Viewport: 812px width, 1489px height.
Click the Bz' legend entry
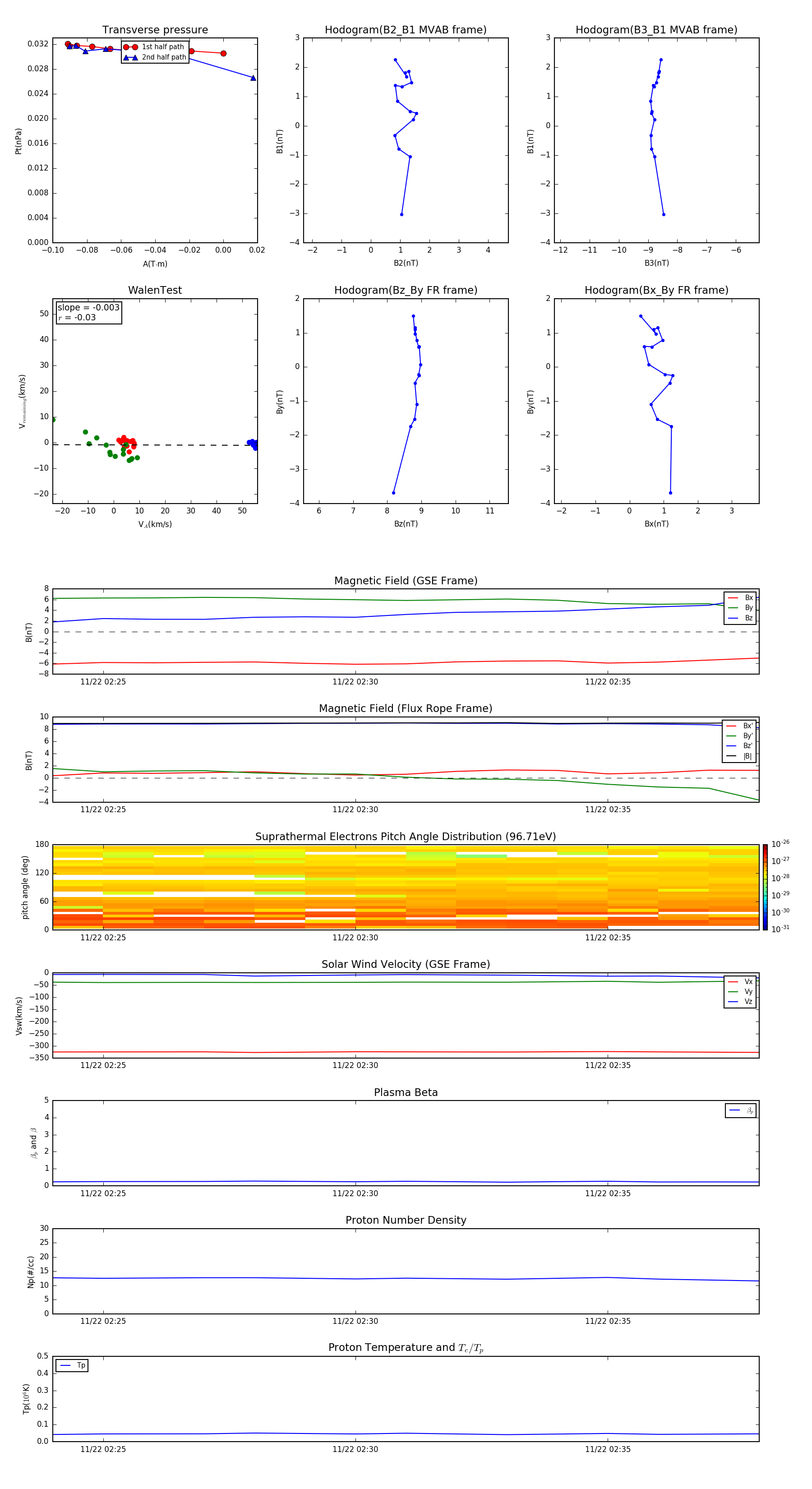(x=740, y=746)
